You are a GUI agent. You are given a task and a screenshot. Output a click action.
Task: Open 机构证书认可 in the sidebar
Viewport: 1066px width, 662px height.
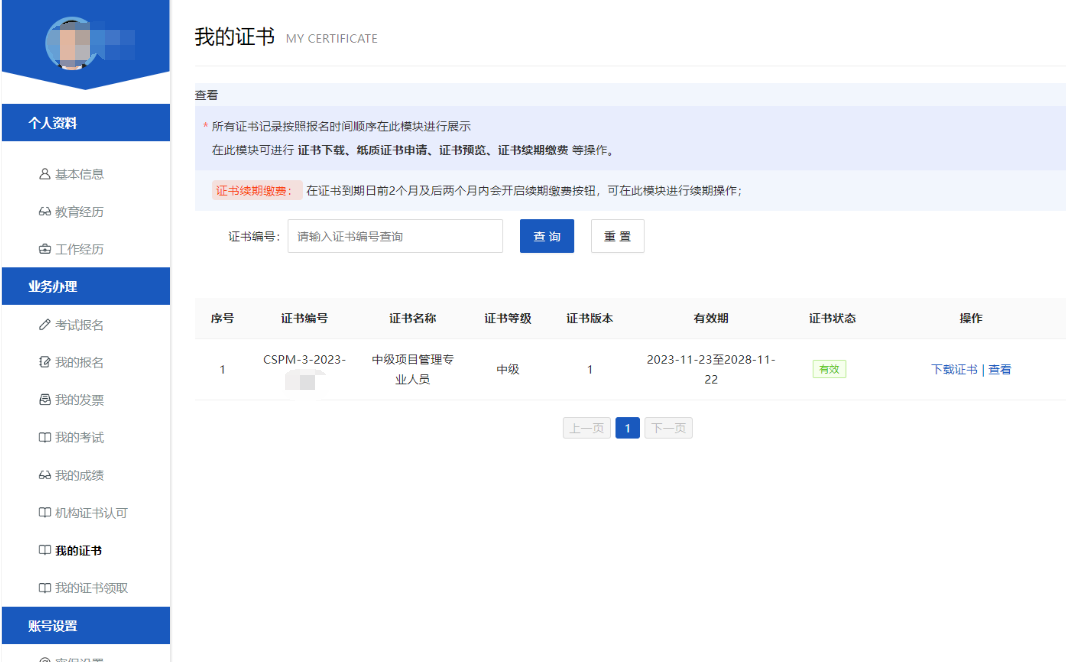[91, 513]
